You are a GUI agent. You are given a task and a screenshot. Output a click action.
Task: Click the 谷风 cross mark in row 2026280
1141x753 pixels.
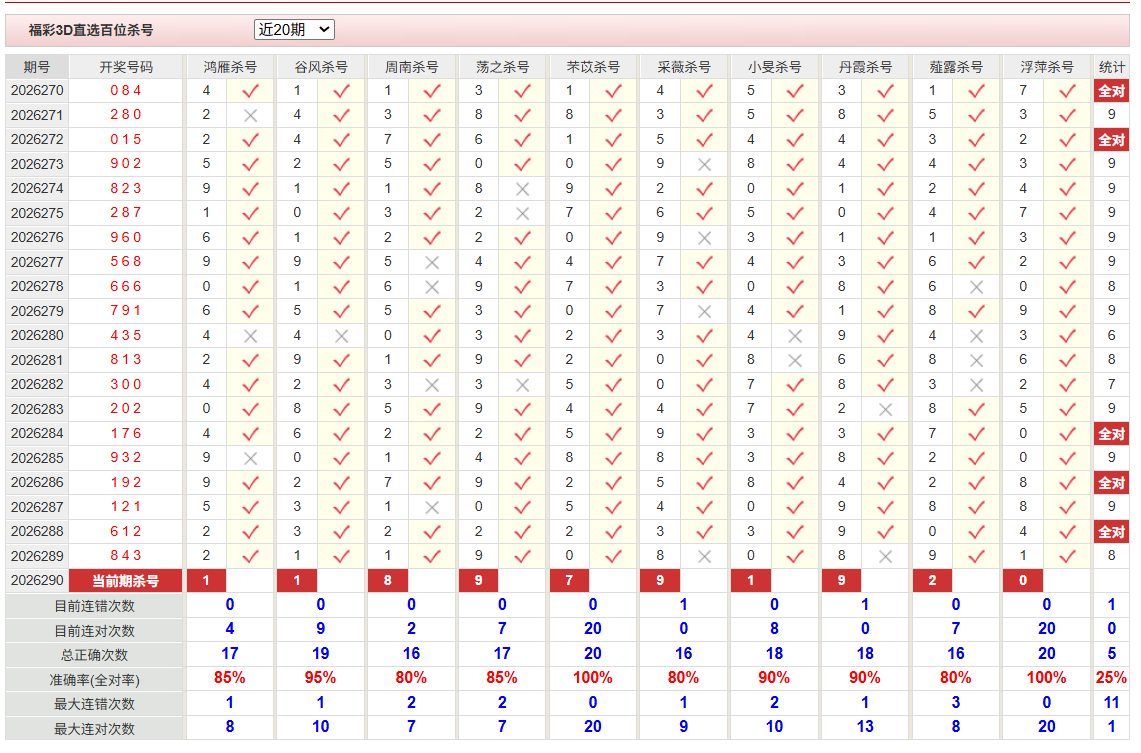[x=341, y=336]
